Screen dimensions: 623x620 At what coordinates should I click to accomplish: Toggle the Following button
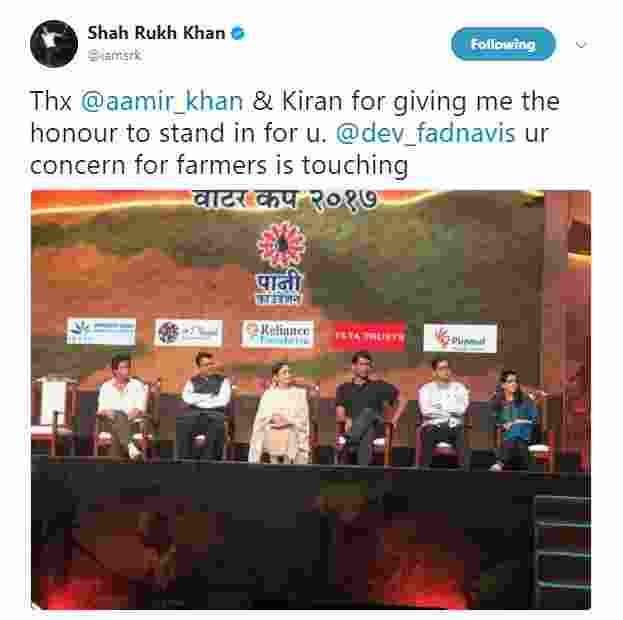tap(503, 44)
